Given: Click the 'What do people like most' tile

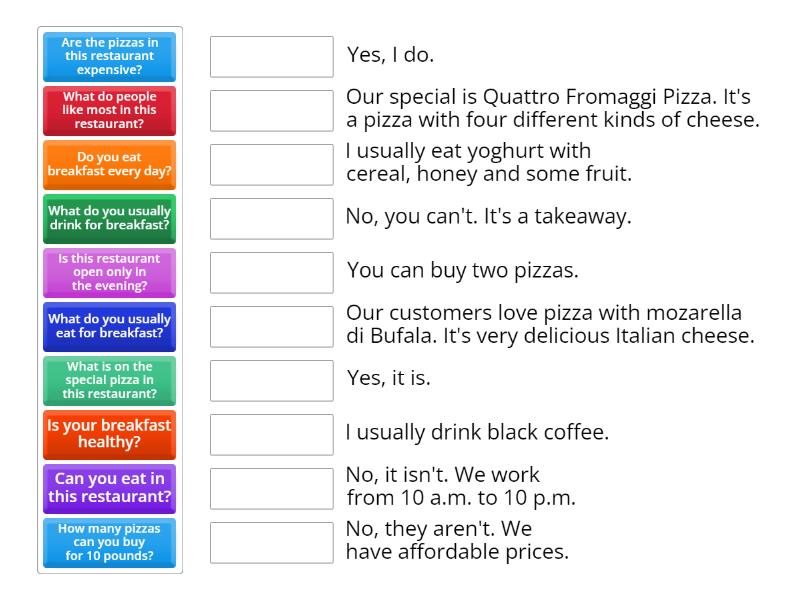Looking at the screenshot, I should (x=110, y=111).
